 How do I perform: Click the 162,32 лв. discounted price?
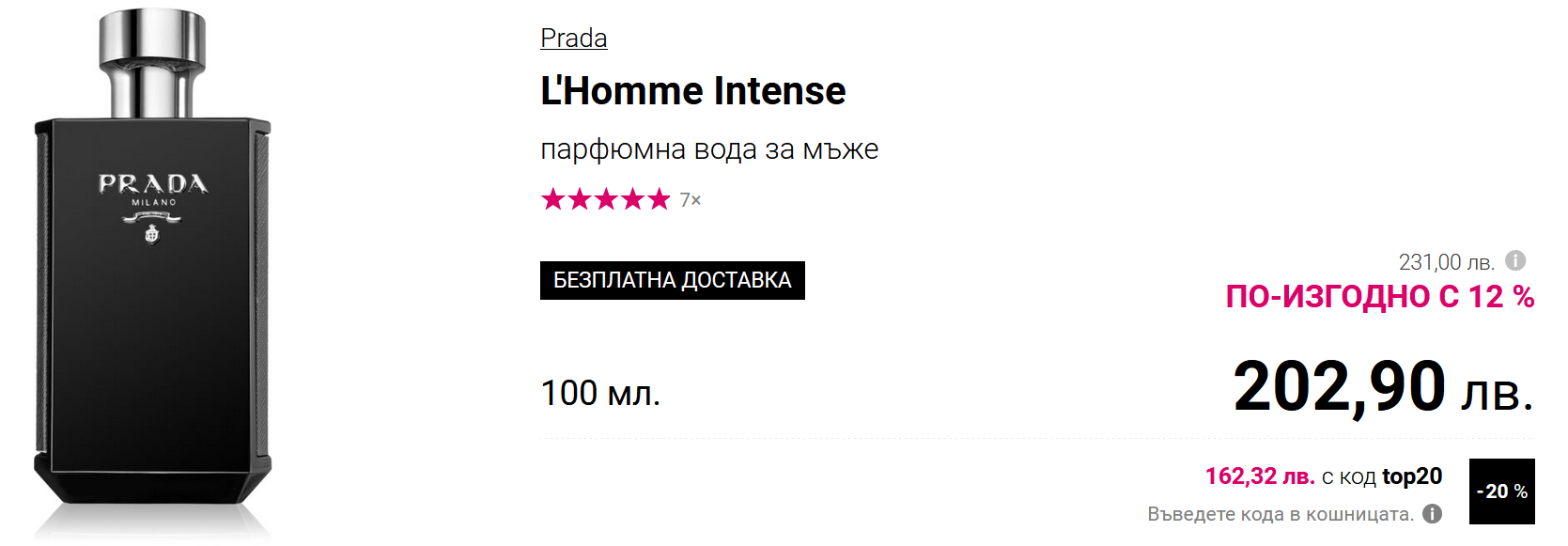[1260, 476]
